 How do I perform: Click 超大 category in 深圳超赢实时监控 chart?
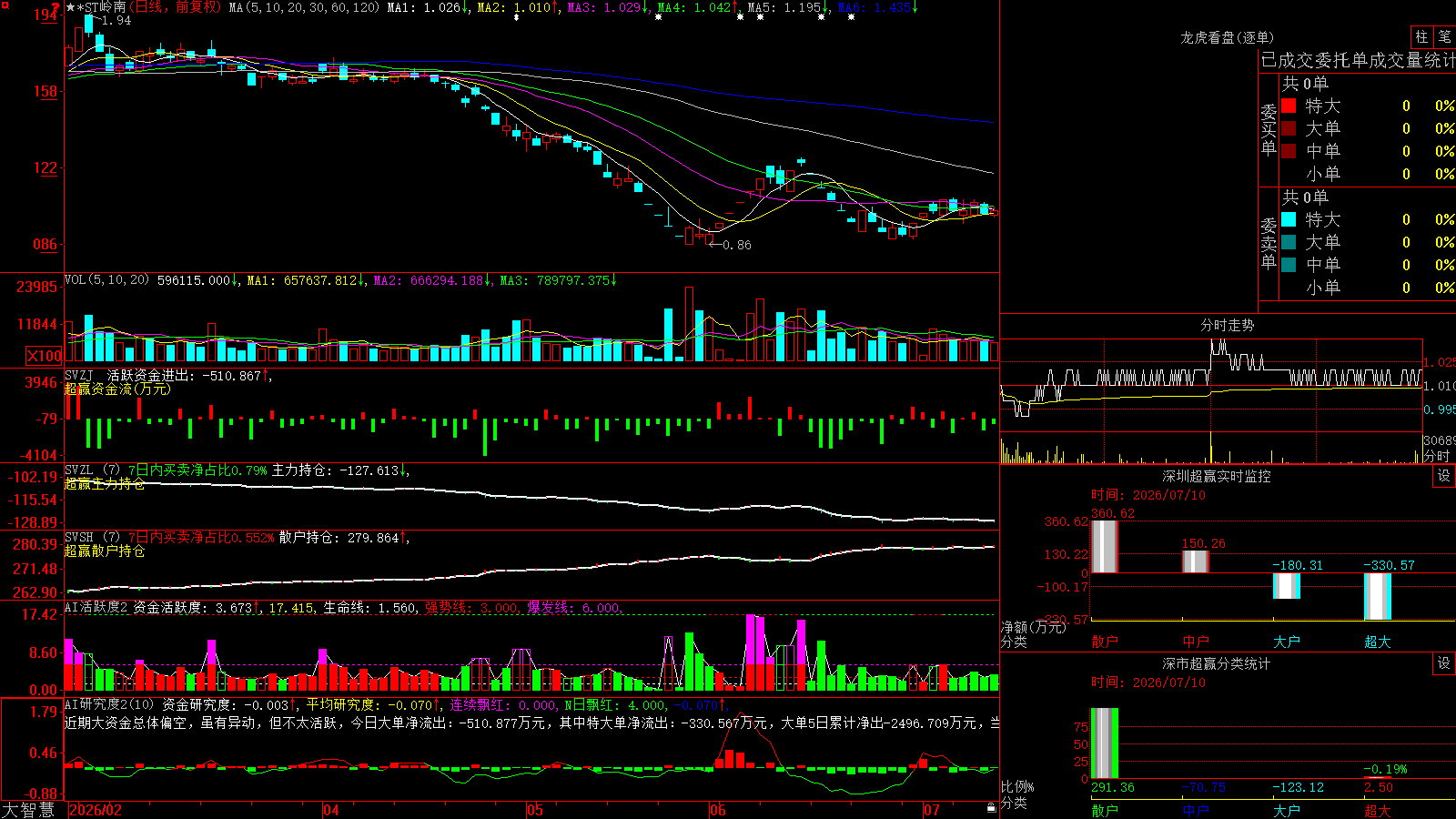[x=1378, y=642]
